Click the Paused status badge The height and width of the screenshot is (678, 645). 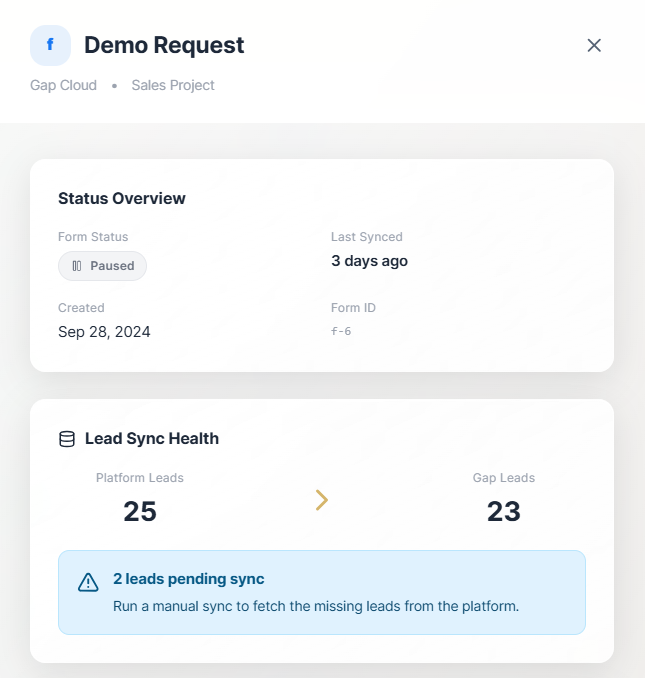tap(102, 265)
